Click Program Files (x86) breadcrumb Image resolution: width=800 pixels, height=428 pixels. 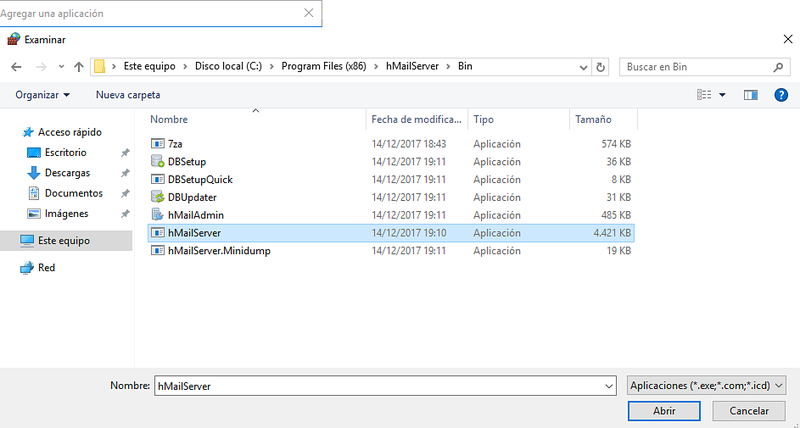click(324, 67)
